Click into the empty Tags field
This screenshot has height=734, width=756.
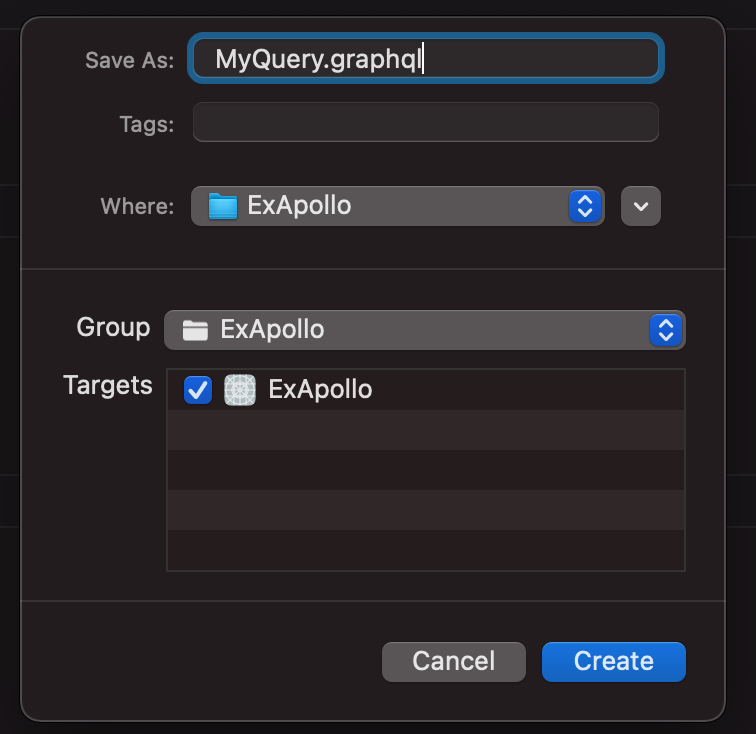pos(426,122)
